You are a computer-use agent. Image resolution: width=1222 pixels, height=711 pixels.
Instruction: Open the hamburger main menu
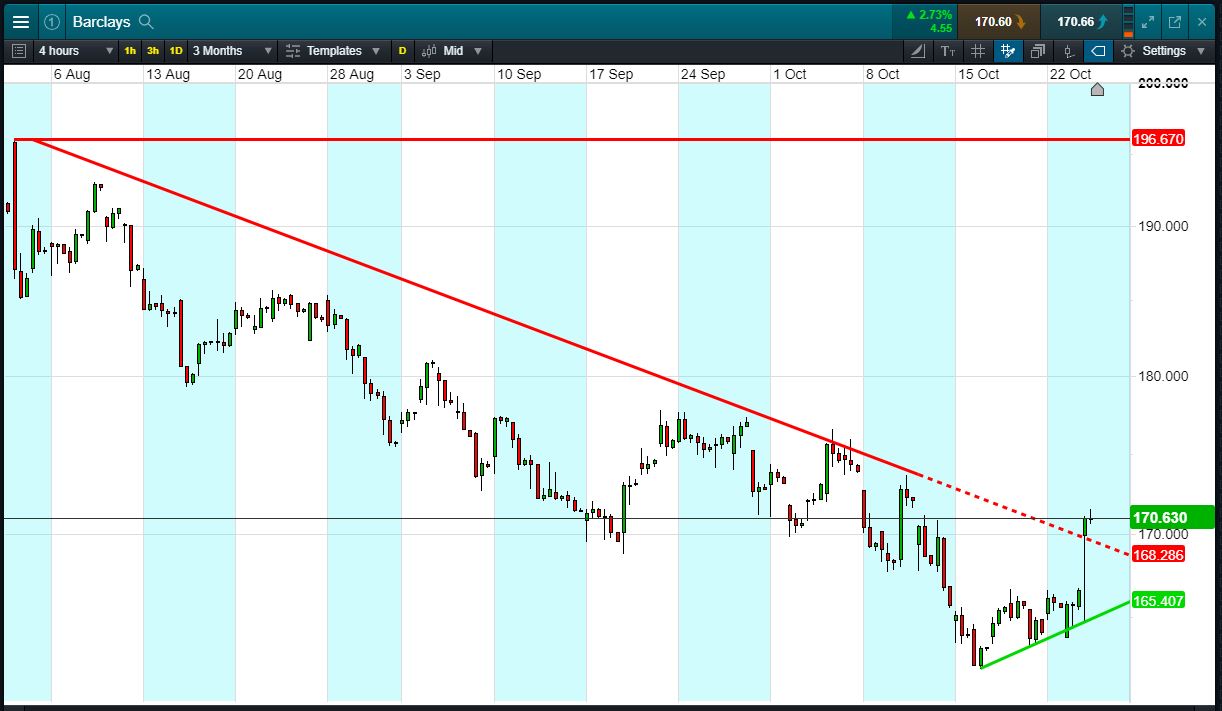20,21
